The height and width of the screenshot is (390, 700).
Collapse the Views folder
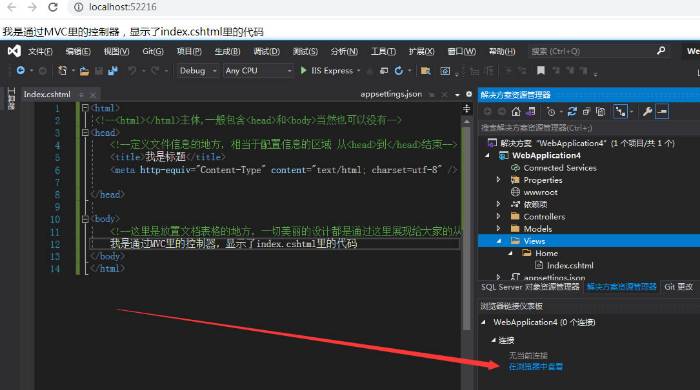click(499, 241)
